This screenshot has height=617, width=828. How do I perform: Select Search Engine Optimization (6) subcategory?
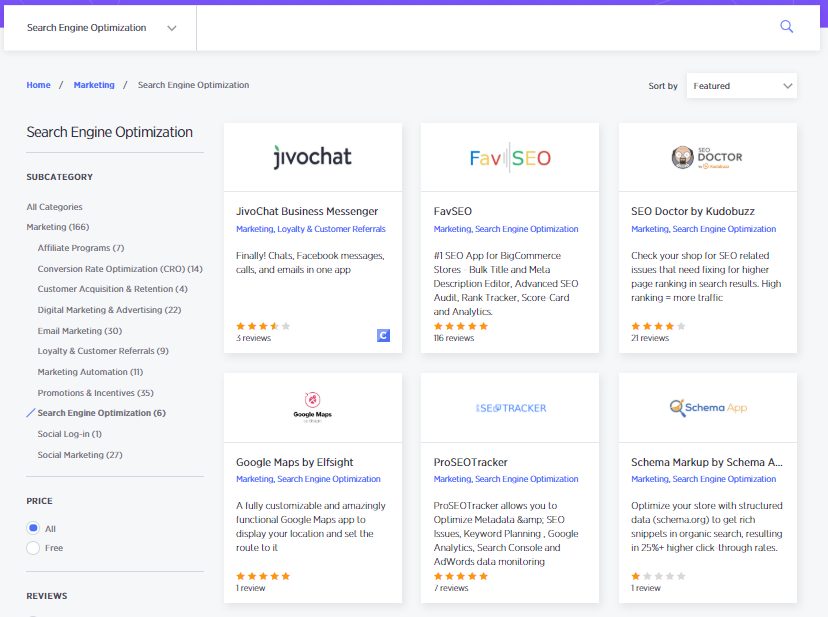click(101, 413)
